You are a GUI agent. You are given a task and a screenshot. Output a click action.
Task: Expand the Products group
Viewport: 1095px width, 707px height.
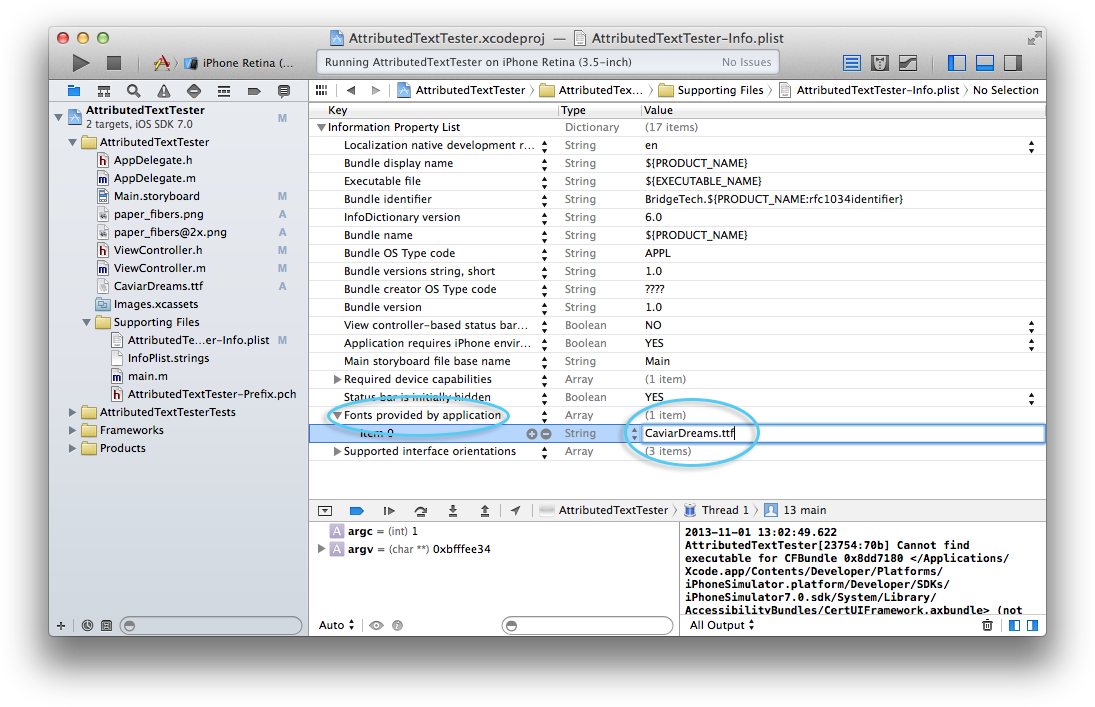[72, 449]
